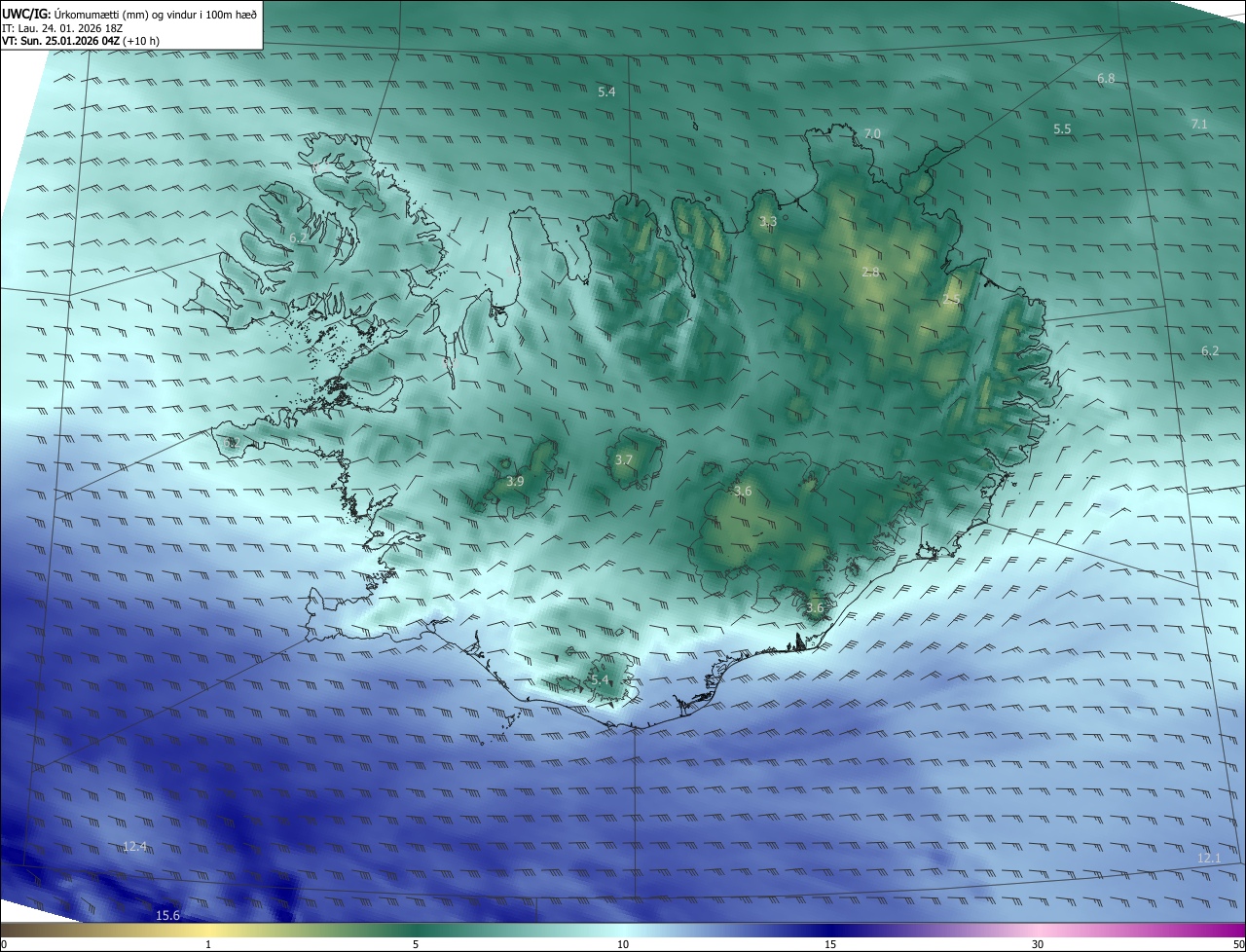1246x952 pixels.
Task: Click the 3.3 value label on the map
Action: 768,221
